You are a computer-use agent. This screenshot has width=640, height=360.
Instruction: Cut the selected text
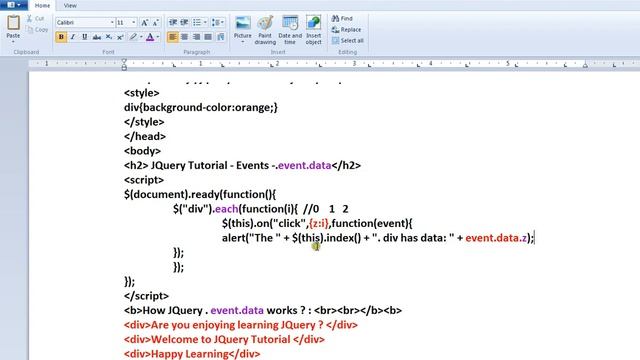coord(36,19)
